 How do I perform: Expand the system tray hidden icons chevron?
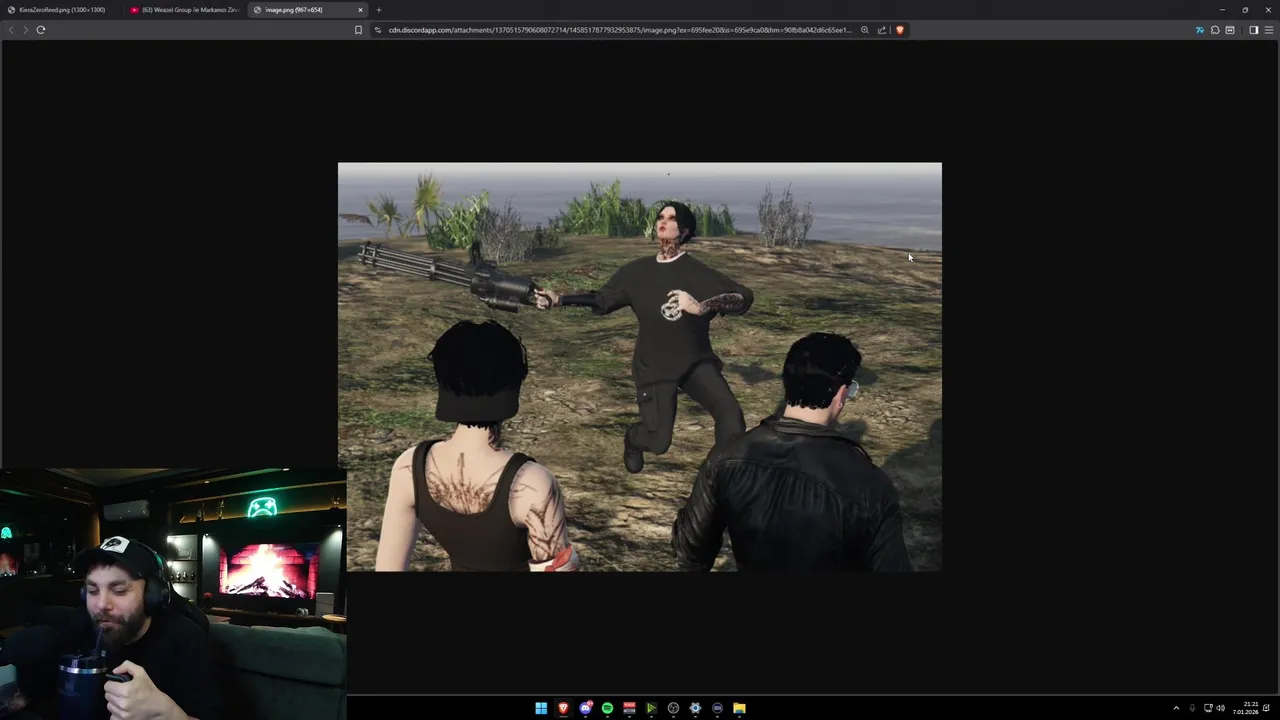tap(1176, 708)
